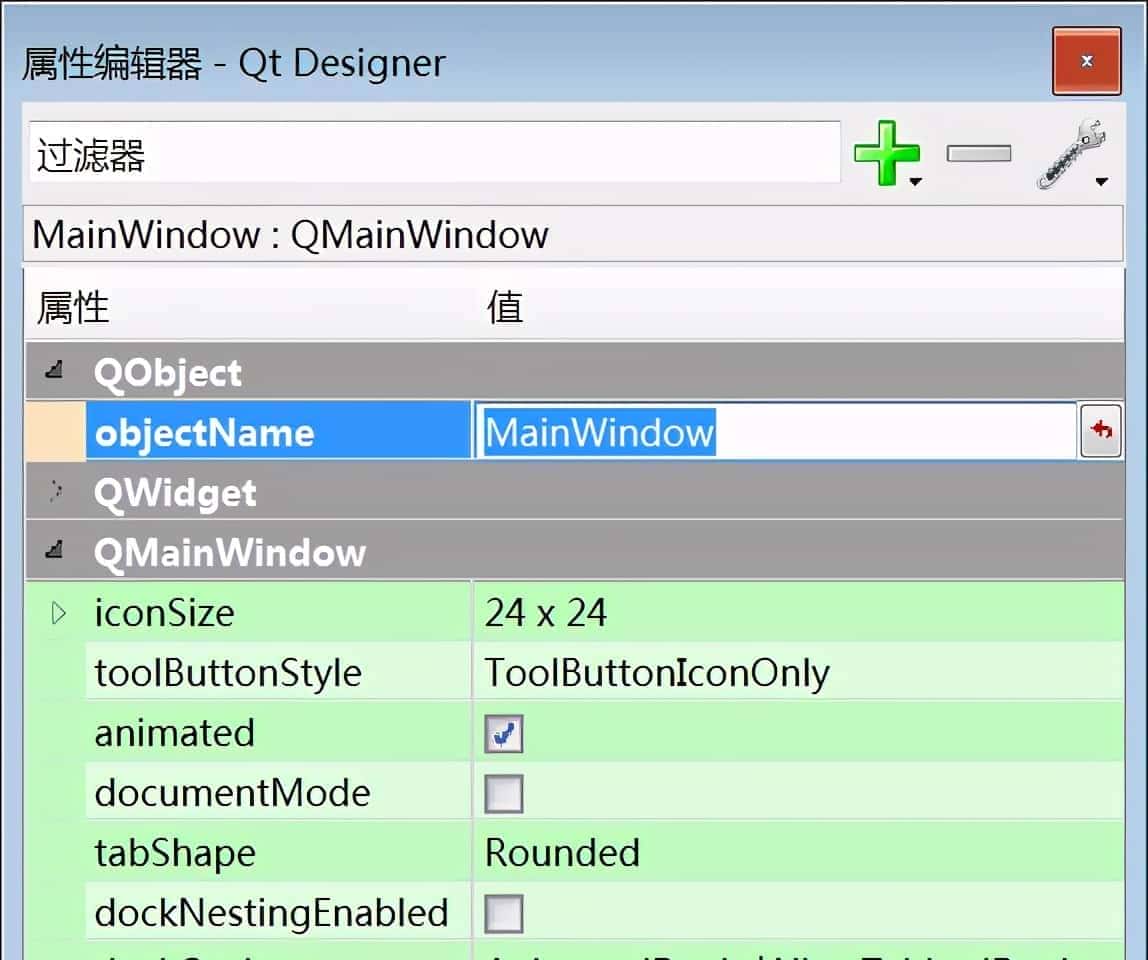1148x960 pixels.
Task: Enable the documentMode checkbox
Action: pos(503,792)
